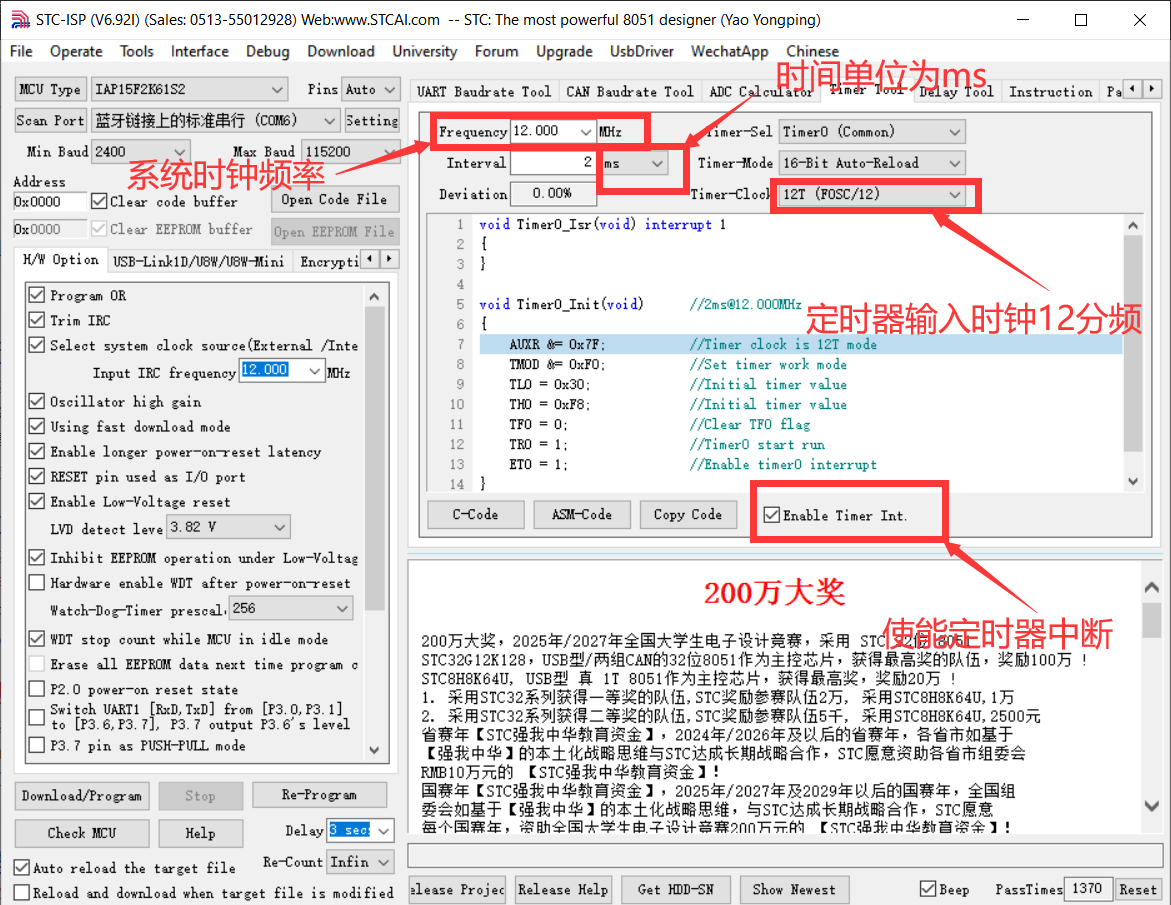Uncheck Enable Timer Int. checkbox

click(x=771, y=515)
